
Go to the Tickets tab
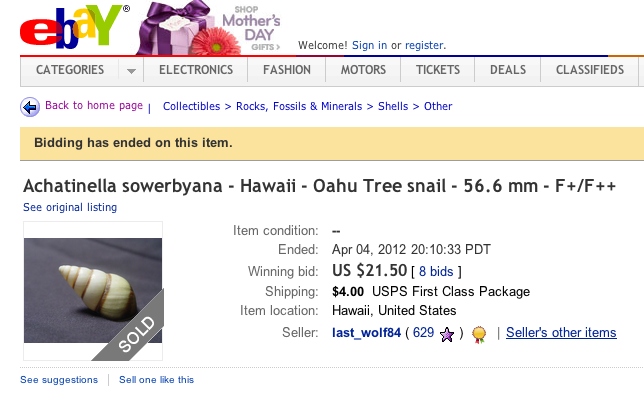pos(438,70)
